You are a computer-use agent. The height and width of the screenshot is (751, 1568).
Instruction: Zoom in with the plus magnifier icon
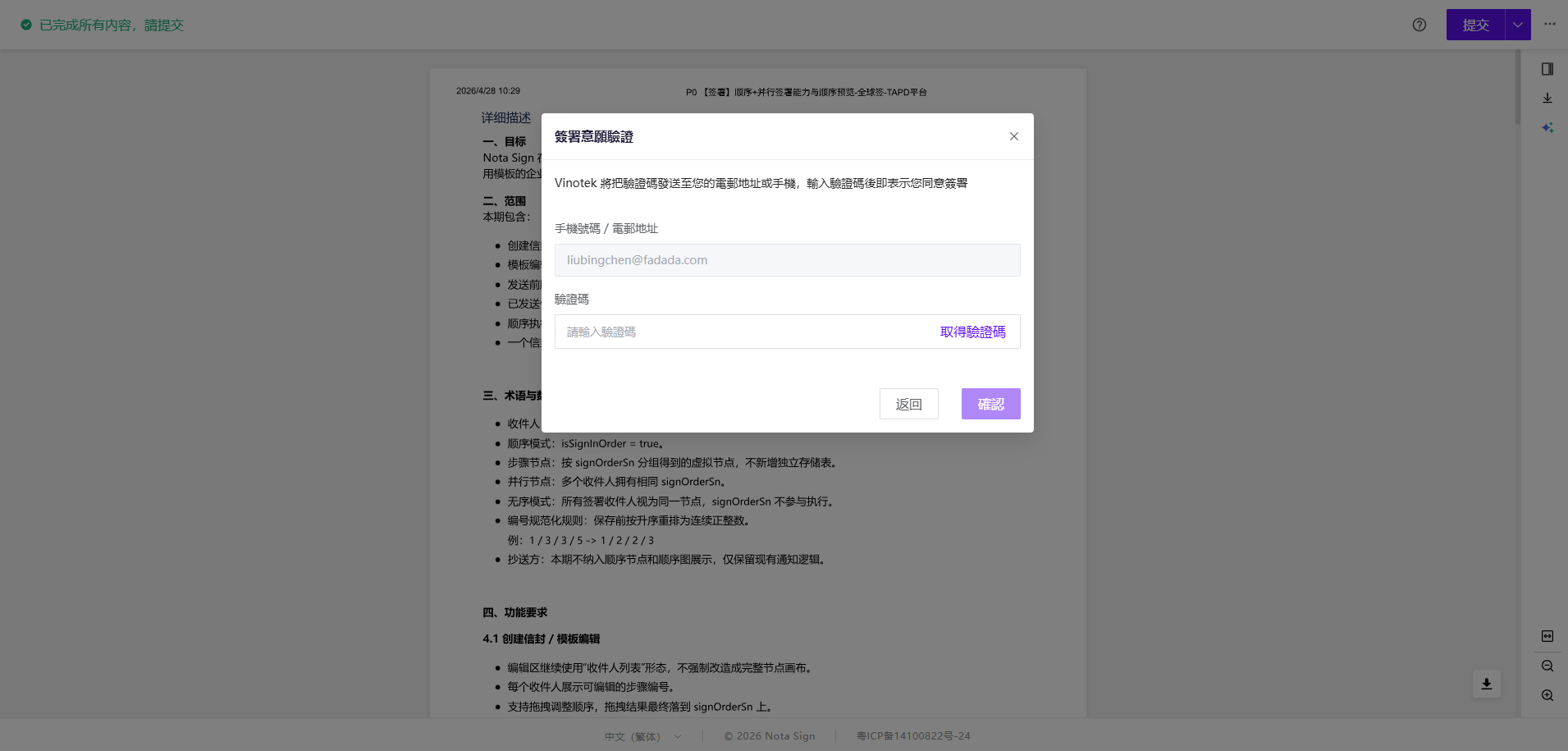[x=1547, y=695]
